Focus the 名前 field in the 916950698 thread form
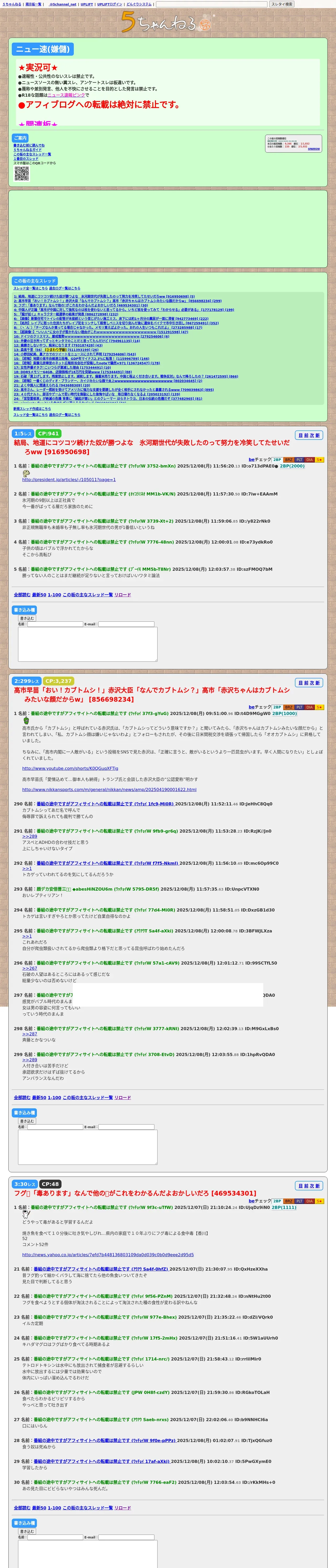 click(x=55, y=625)
